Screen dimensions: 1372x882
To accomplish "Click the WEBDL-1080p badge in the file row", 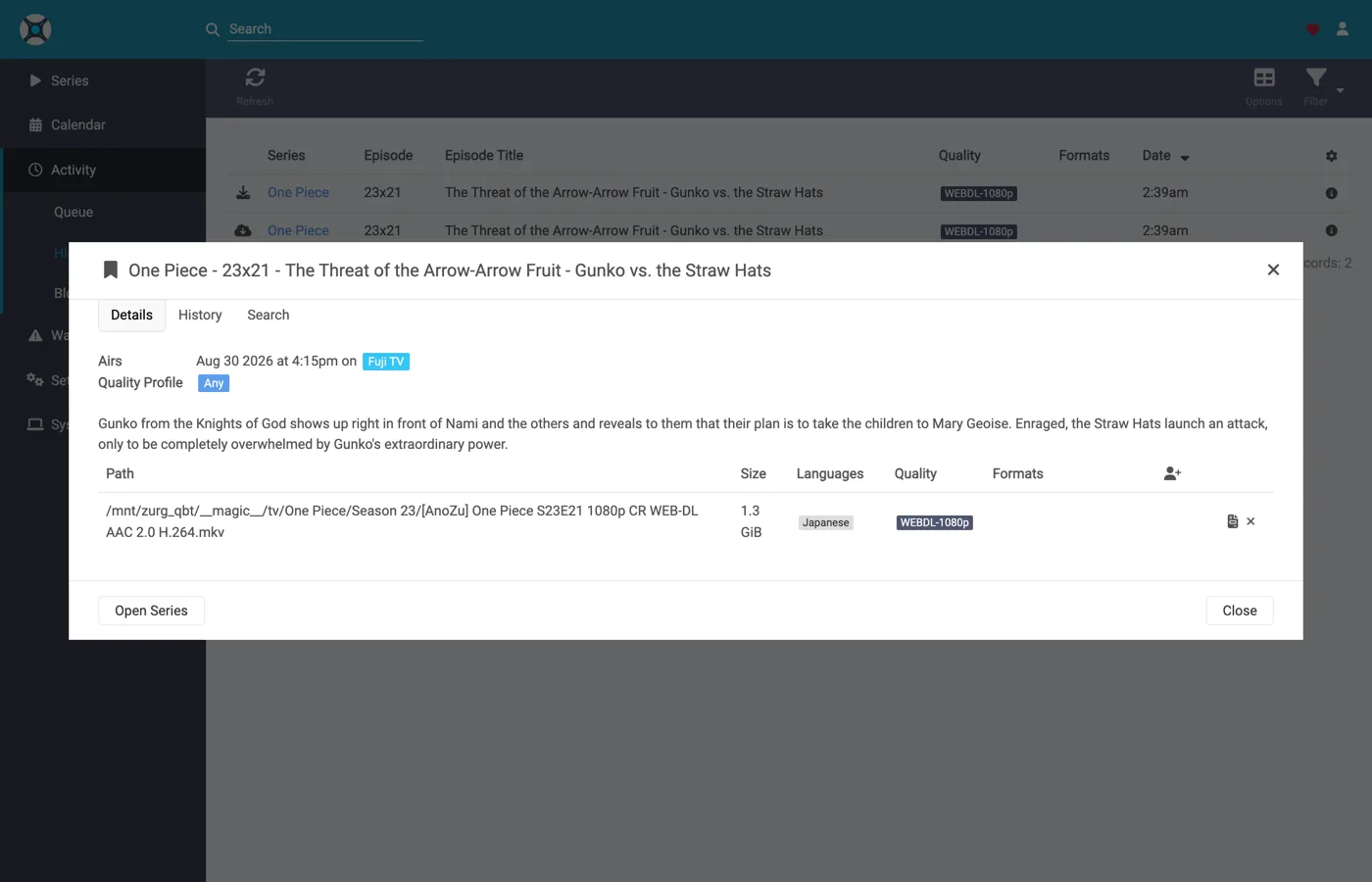I will coord(935,522).
